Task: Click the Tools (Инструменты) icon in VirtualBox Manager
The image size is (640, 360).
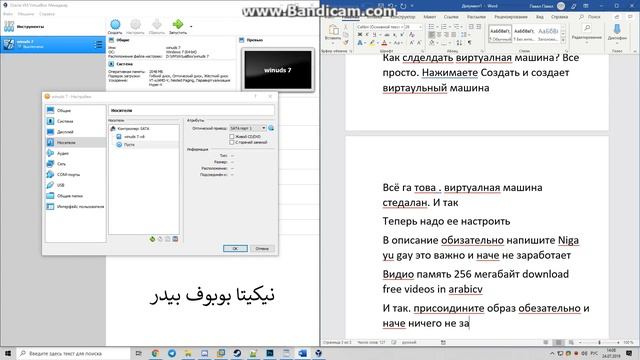Action: click(9, 27)
